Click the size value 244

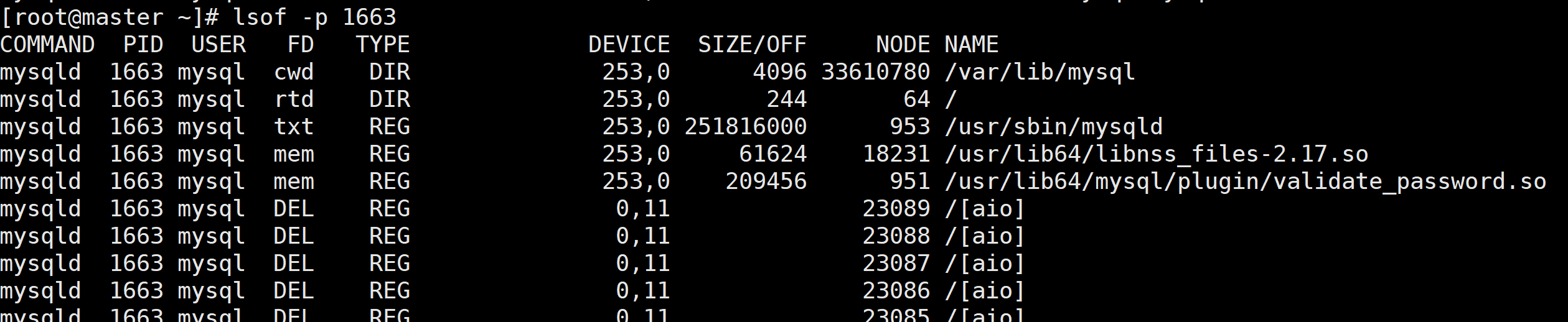tap(786, 99)
